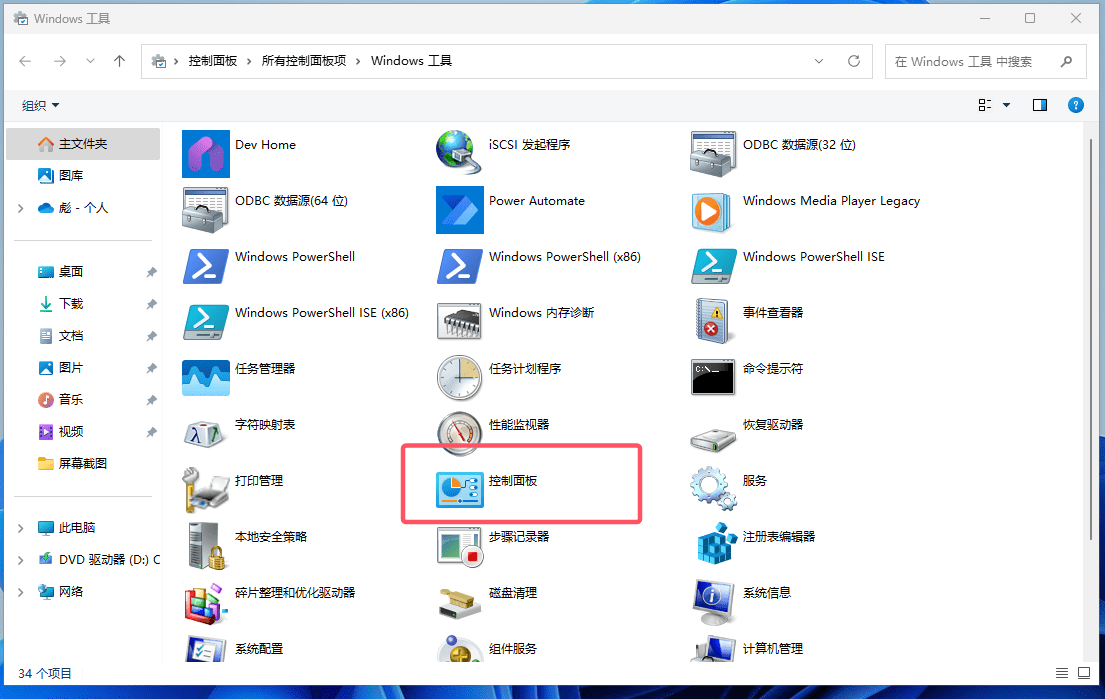Image resolution: width=1105 pixels, height=699 pixels.
Task: Open 命令提示符 icon
Action: tap(713, 378)
